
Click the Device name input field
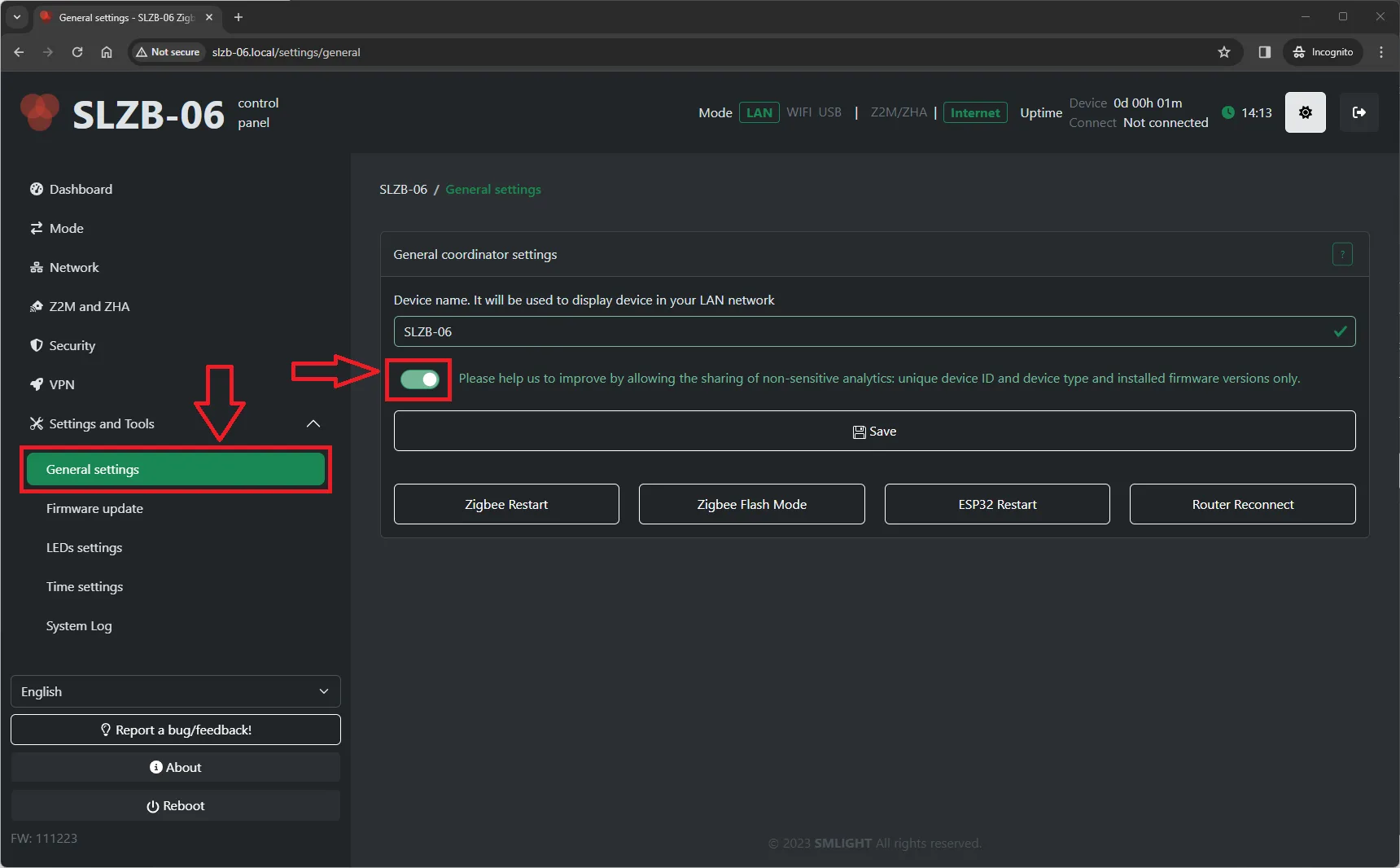[863, 331]
